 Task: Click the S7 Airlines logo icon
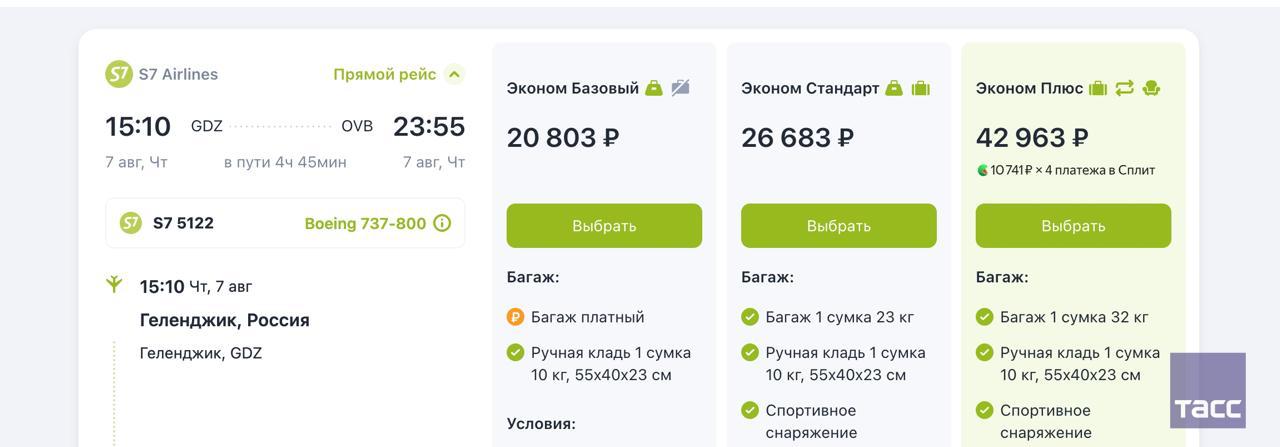(x=119, y=74)
